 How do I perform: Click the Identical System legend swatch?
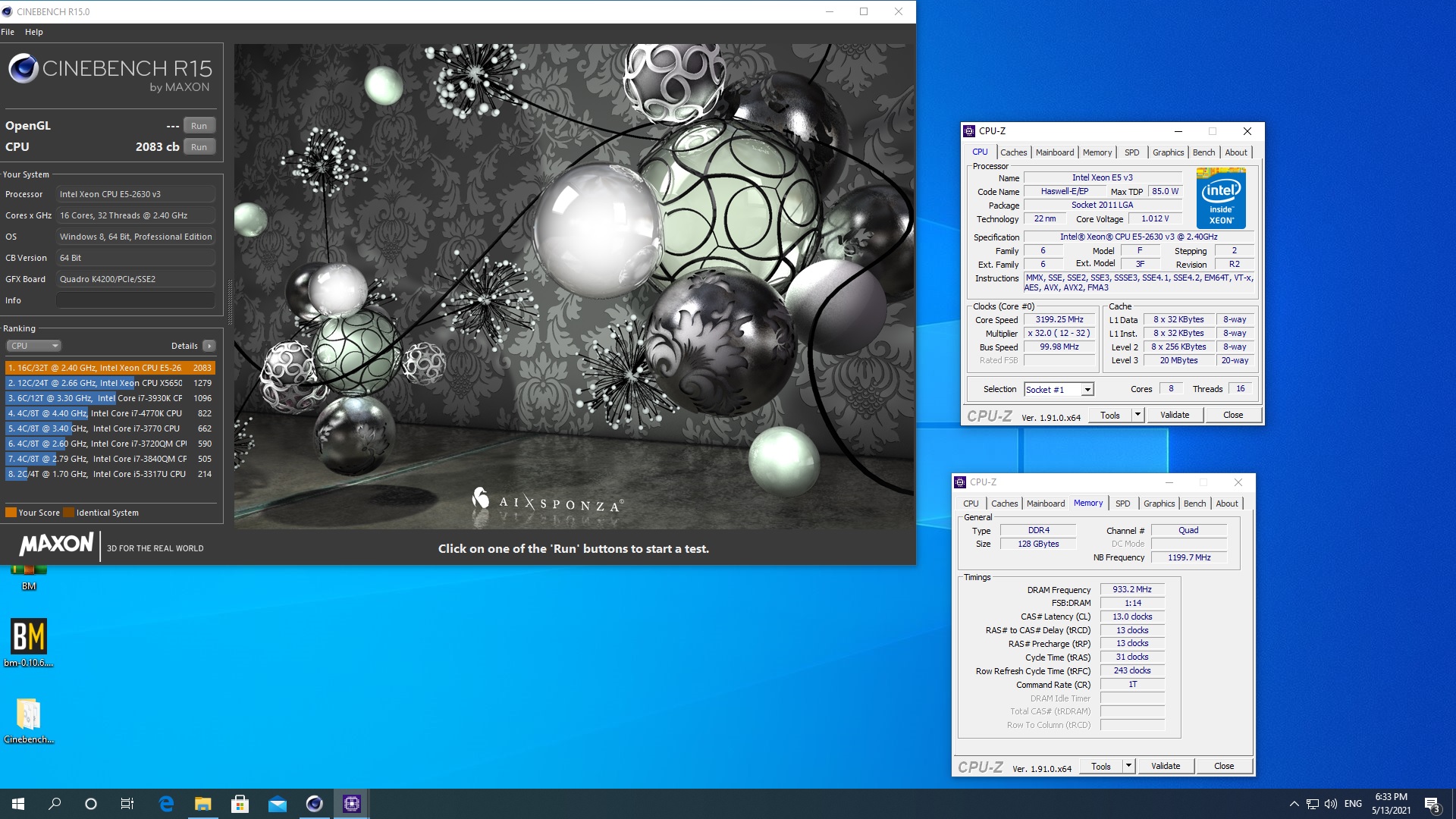68,513
